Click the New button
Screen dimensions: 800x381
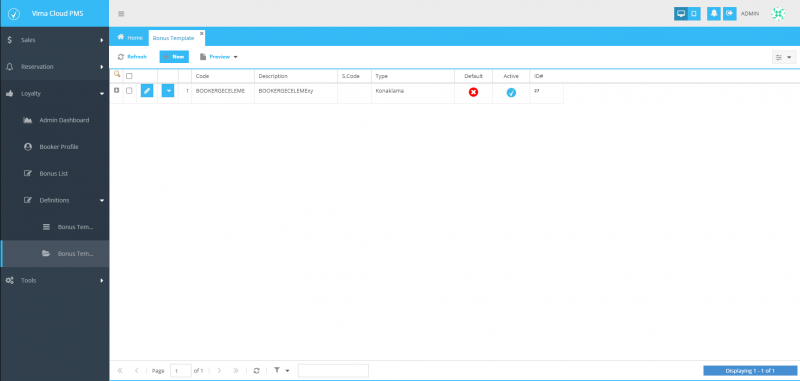click(x=174, y=57)
